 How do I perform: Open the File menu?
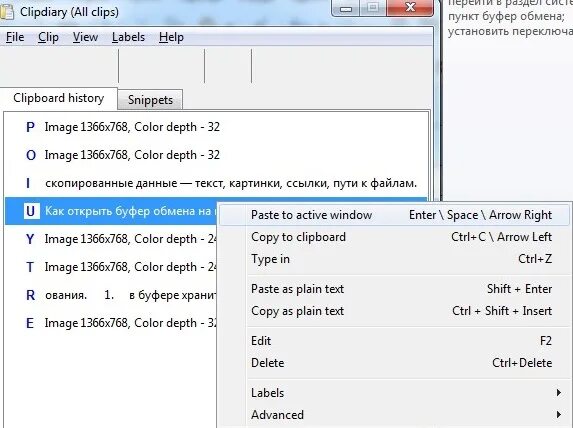coord(15,37)
